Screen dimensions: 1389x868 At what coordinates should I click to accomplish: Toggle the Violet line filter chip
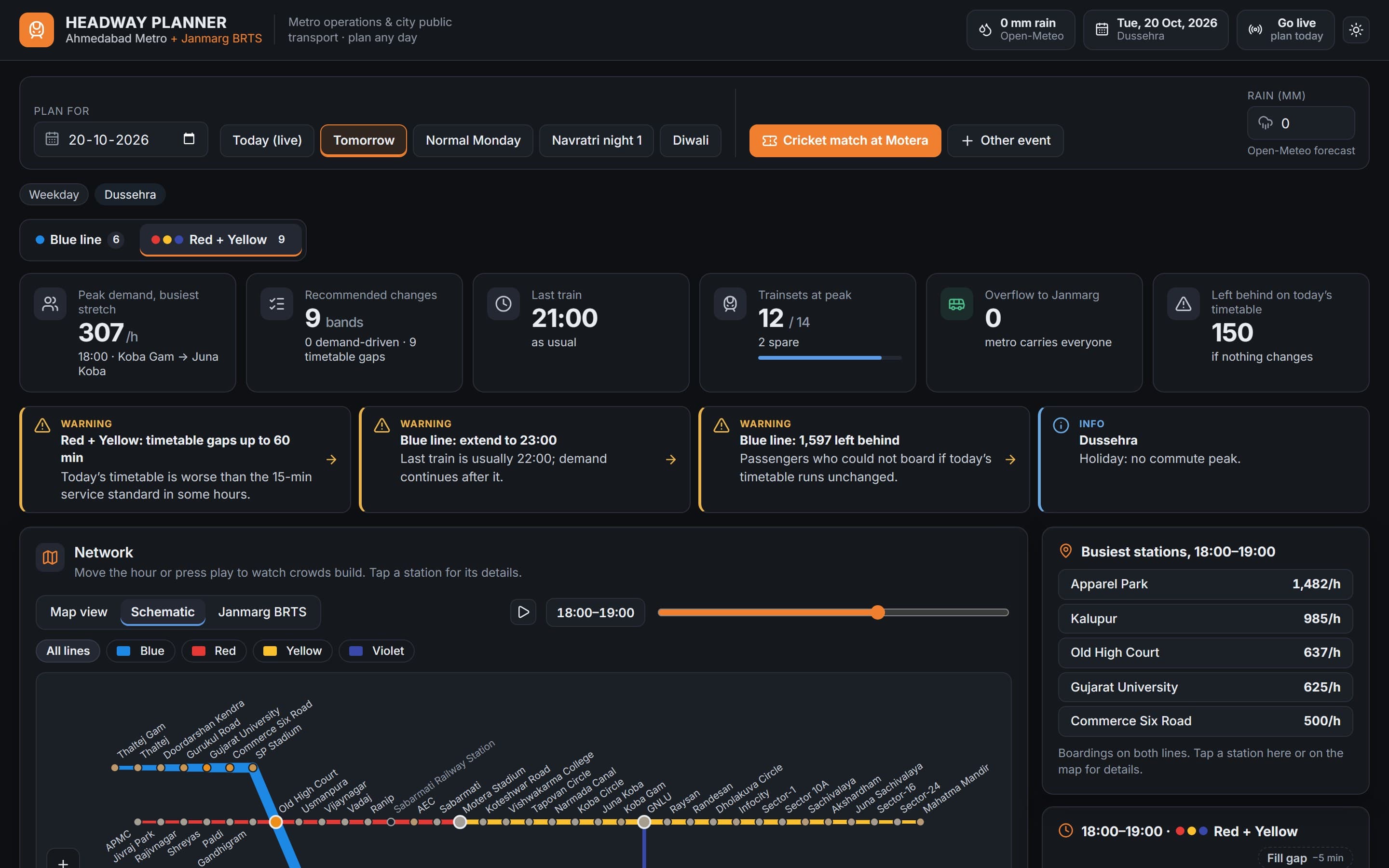[377, 651]
